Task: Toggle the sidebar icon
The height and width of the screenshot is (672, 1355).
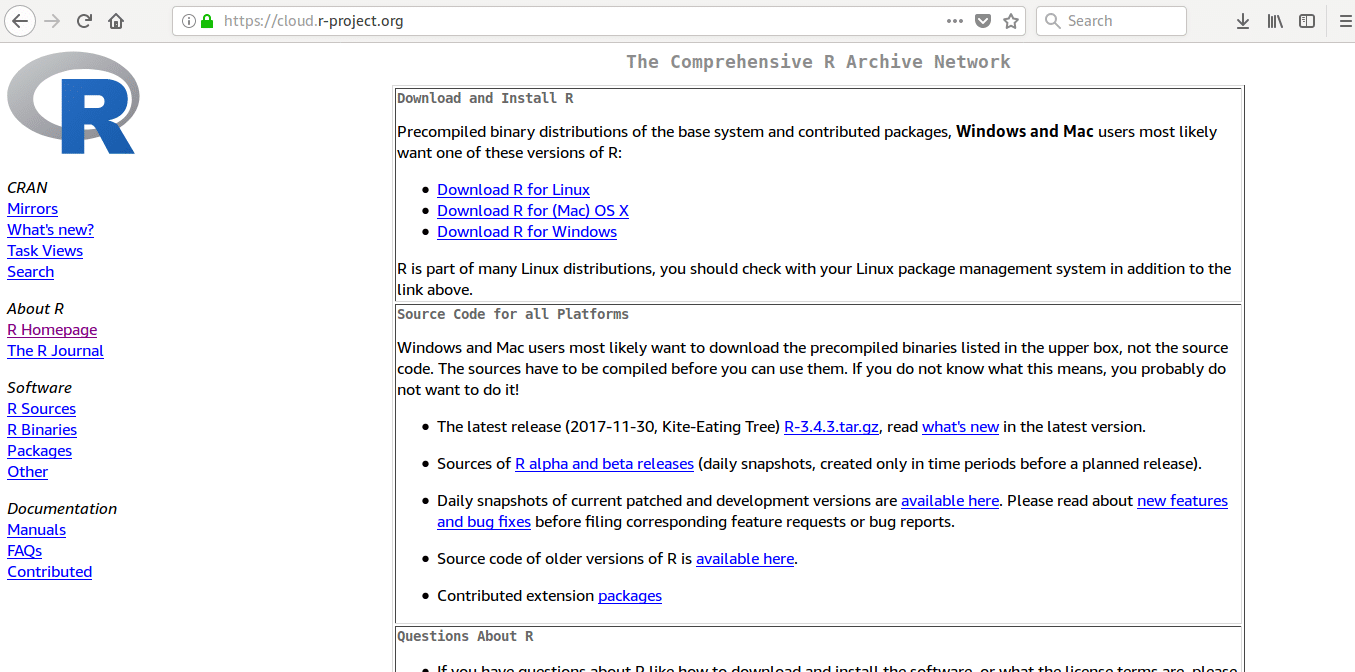Action: pyautogui.click(x=1307, y=20)
